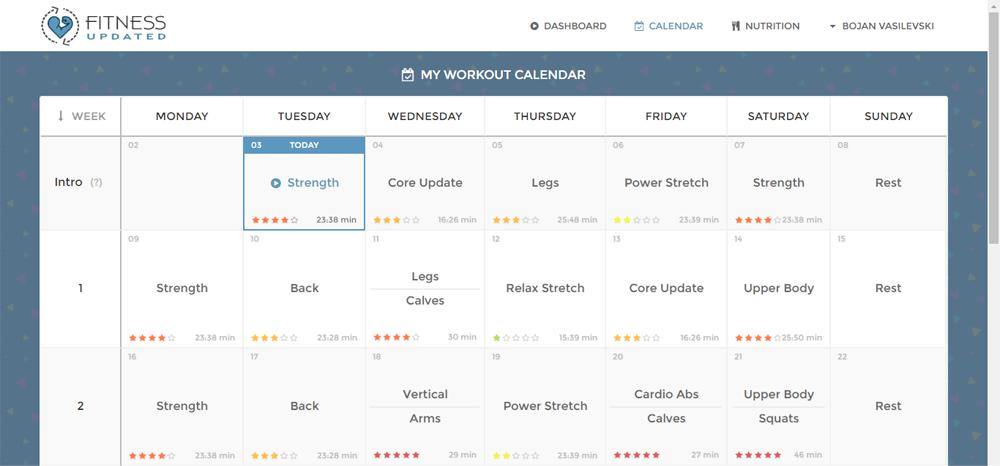This screenshot has height=466, width=1000.
Task: Open the Bojan Vasilevski user dropdown
Action: 881,26
